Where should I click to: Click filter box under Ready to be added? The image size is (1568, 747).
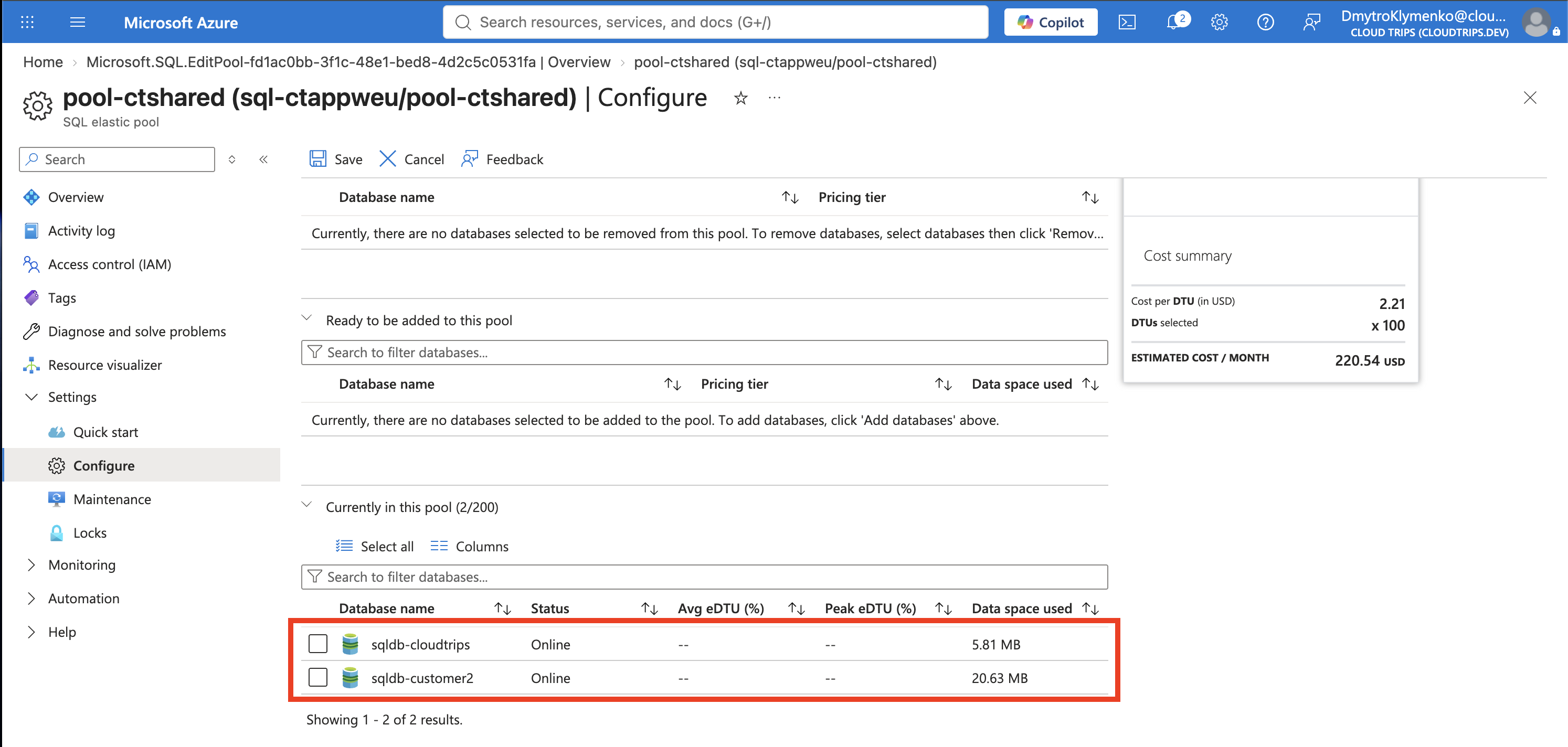pos(704,352)
